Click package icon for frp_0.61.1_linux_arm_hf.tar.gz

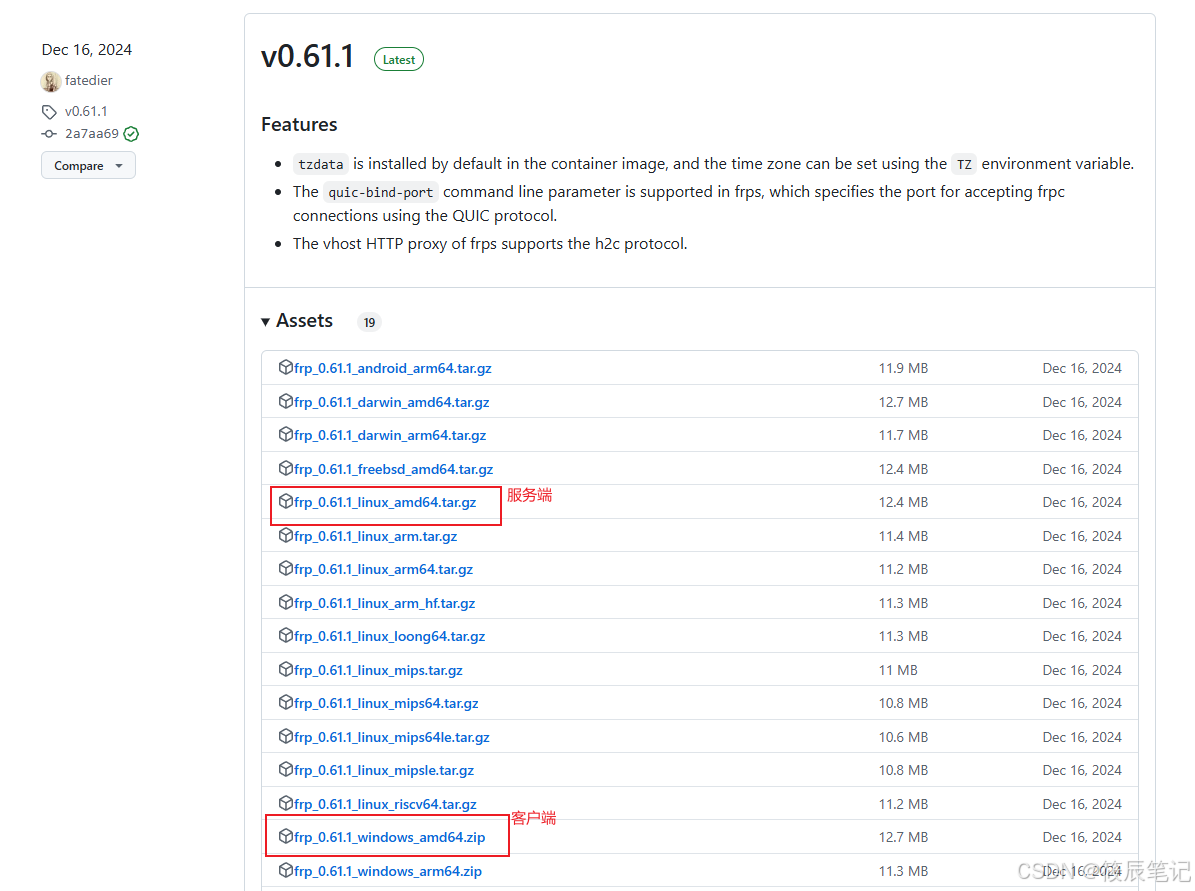click(x=286, y=602)
